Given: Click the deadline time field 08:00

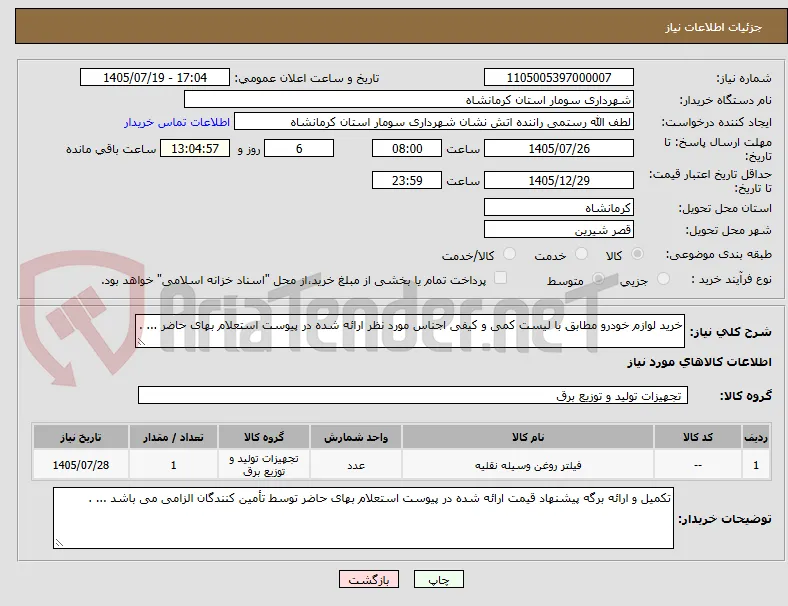Looking at the screenshot, I should [407, 148].
